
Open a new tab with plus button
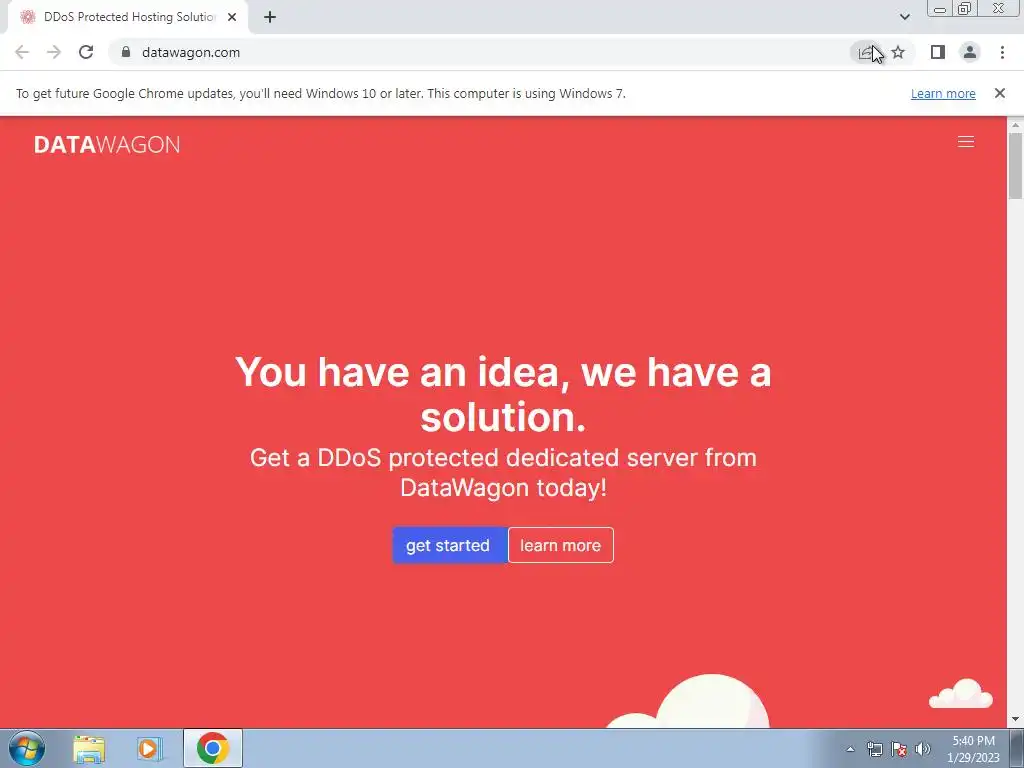tap(270, 17)
